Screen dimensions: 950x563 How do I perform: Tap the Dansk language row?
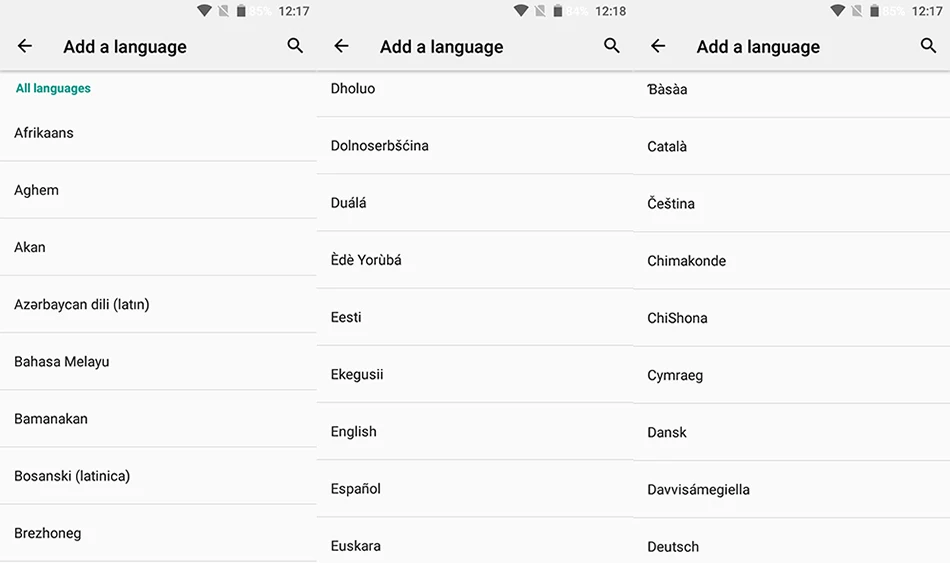[791, 432]
